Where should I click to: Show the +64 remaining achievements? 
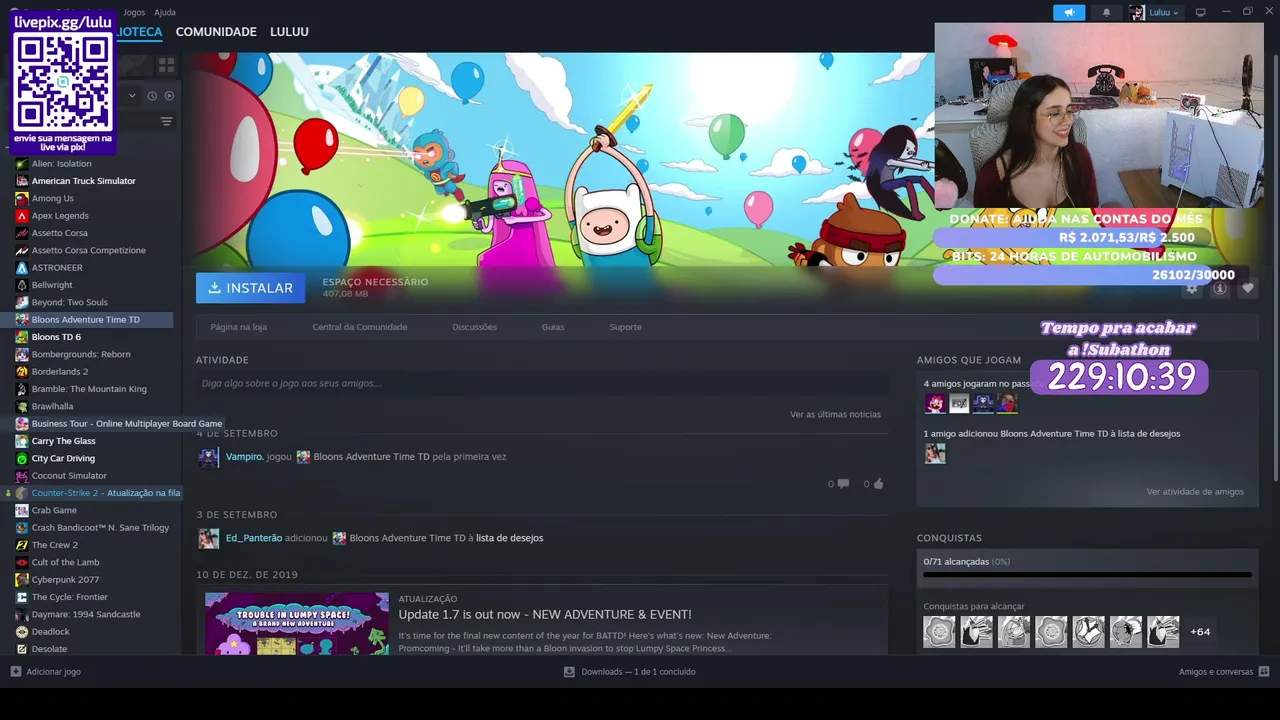(x=1200, y=632)
